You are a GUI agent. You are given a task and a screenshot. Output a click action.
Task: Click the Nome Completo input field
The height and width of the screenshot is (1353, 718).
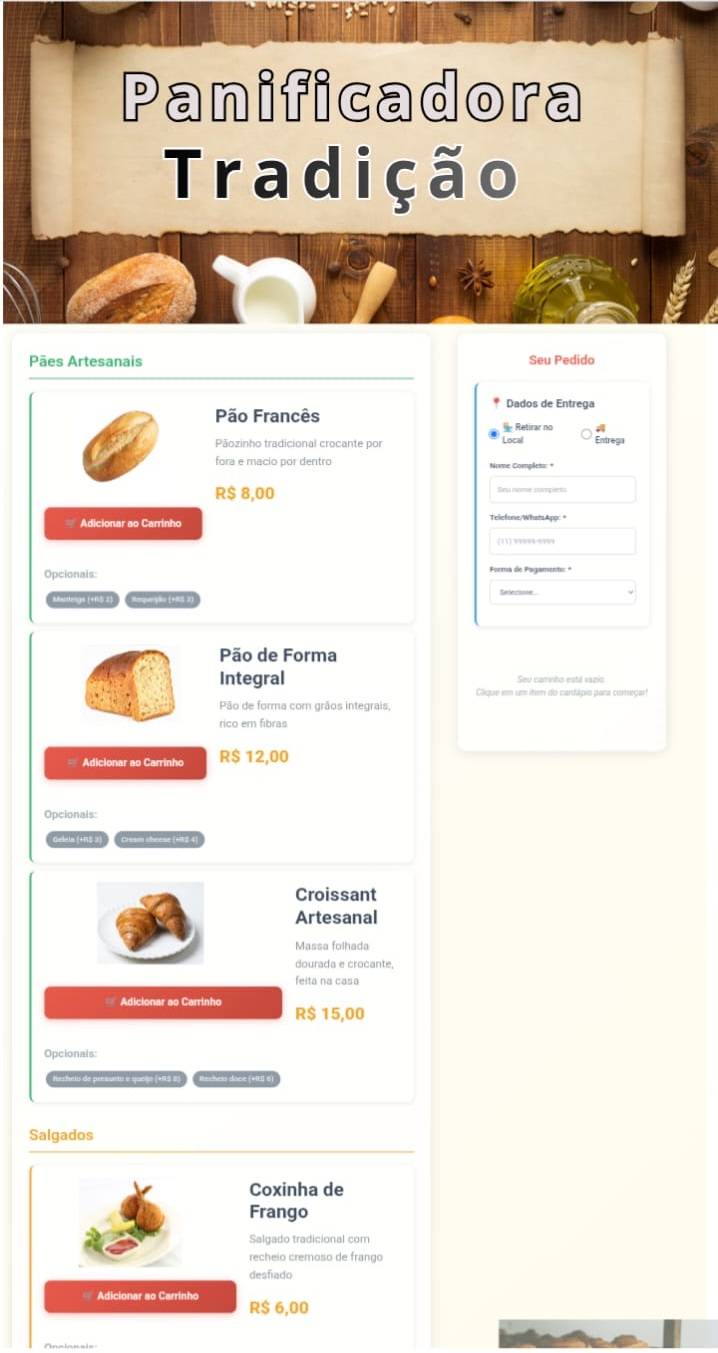pos(562,490)
